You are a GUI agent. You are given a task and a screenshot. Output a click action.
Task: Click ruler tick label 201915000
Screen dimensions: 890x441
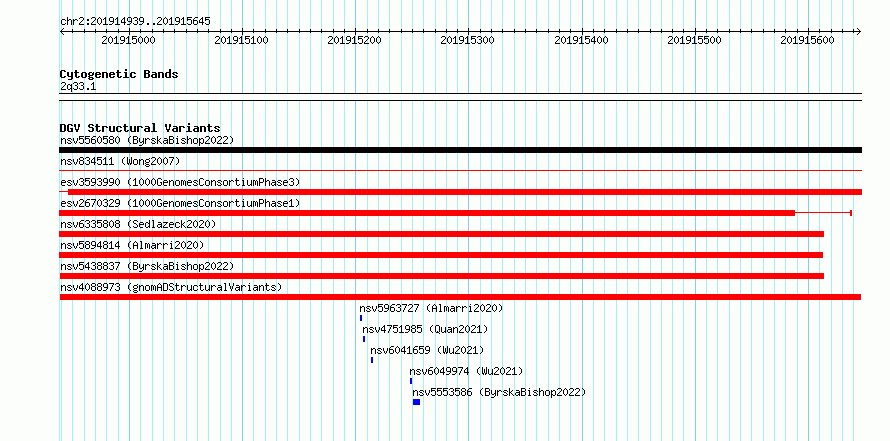click(x=128, y=40)
